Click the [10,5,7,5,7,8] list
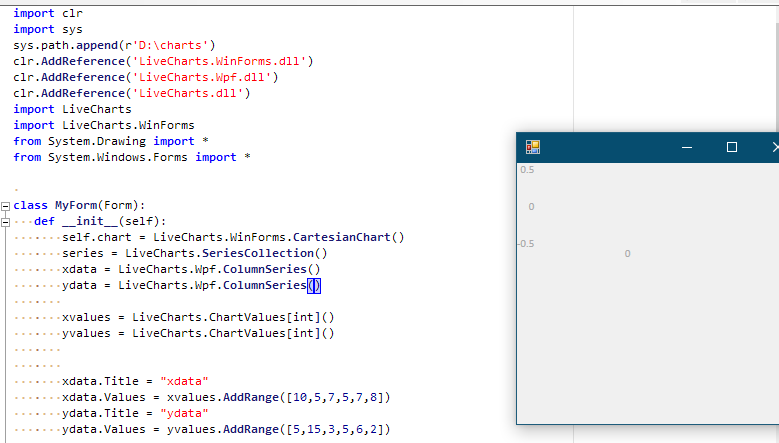Screen dimensions: 779x443 pos(335,397)
